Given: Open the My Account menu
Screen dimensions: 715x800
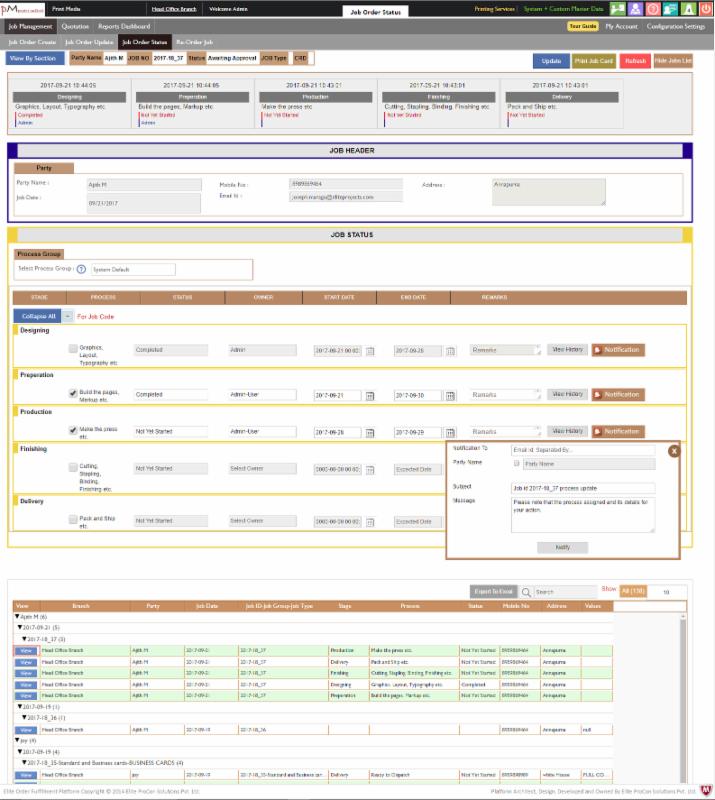Looking at the screenshot, I should (x=621, y=26).
